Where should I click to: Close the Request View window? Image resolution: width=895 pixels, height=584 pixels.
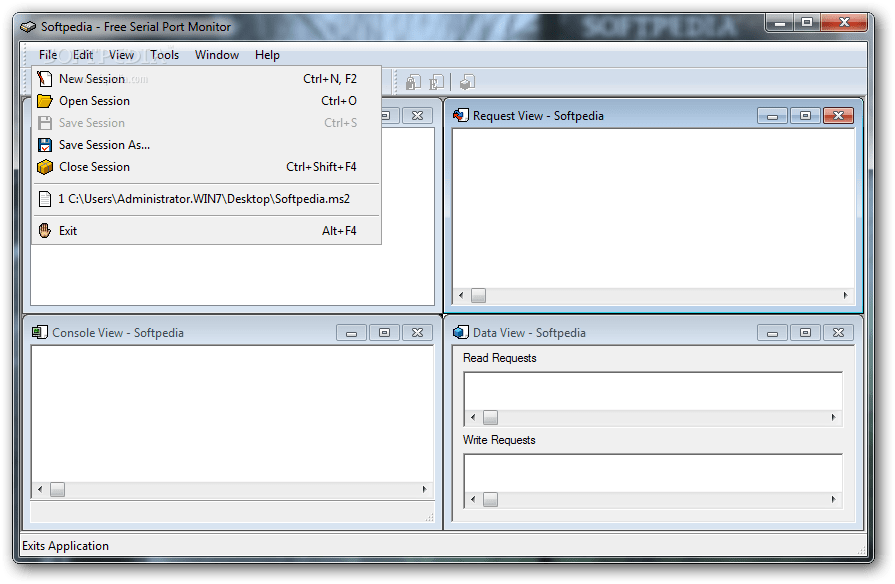pos(838,116)
